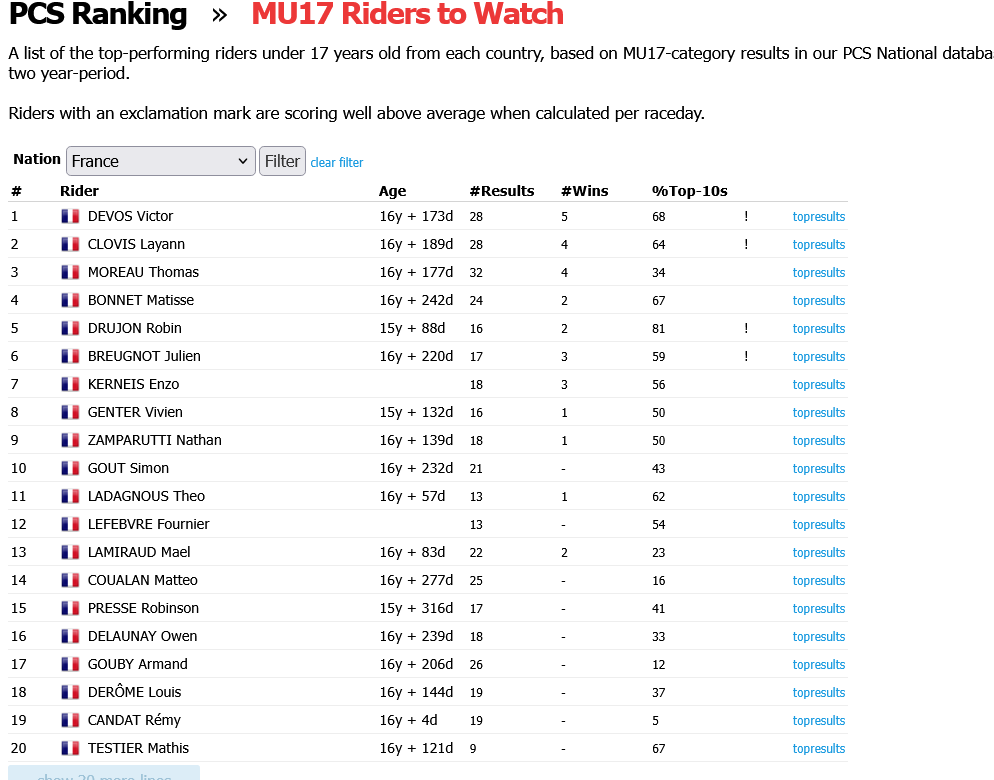Open topresults for DRUJON Robin
This screenshot has height=780, width=994.
818,328
